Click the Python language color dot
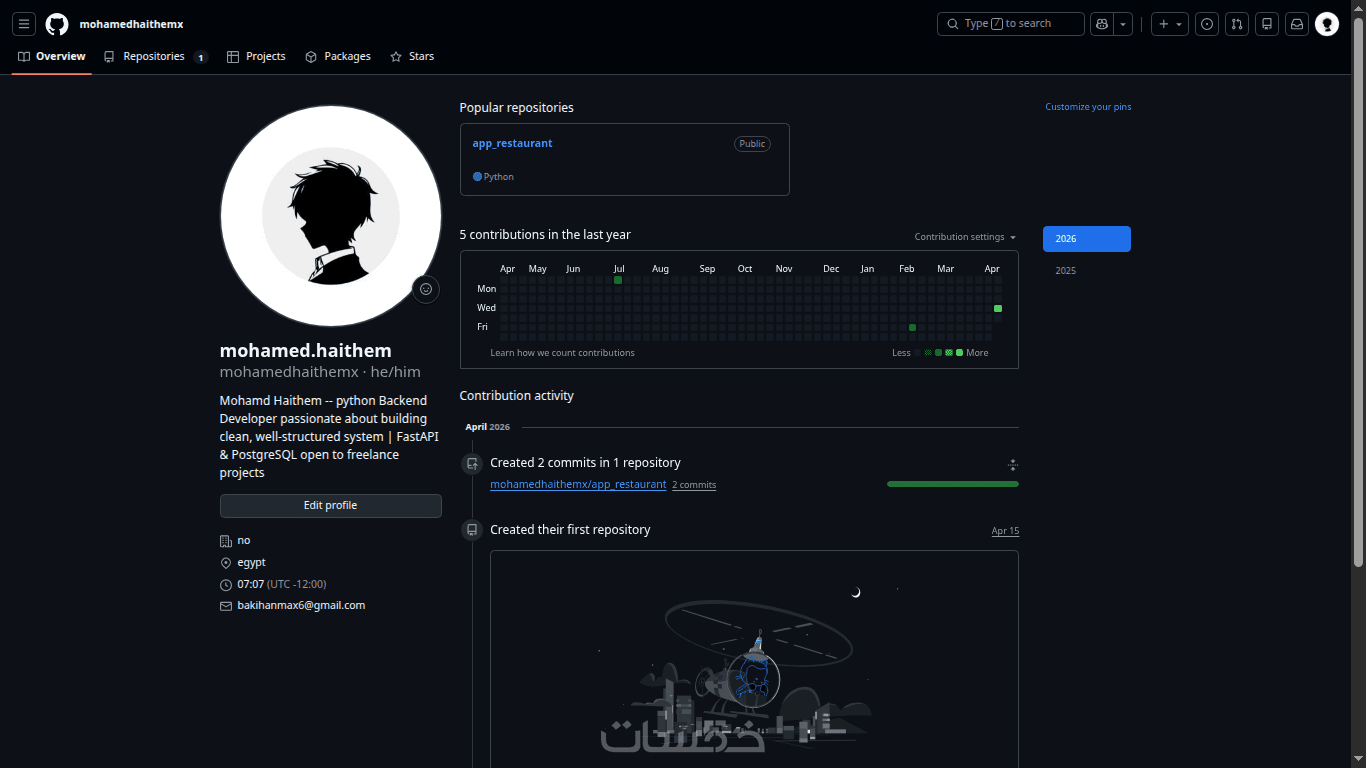Image resolution: width=1366 pixels, height=768 pixels. pyautogui.click(x=477, y=177)
